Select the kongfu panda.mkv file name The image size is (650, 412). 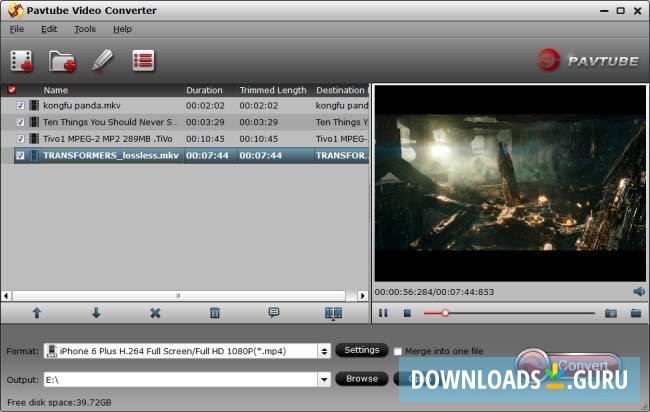pyautogui.click(x=82, y=106)
